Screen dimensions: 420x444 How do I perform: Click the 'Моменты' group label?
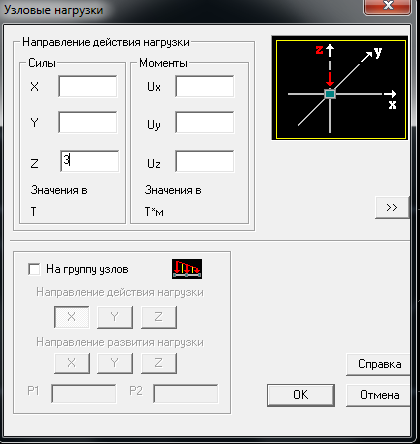[x=163, y=63]
